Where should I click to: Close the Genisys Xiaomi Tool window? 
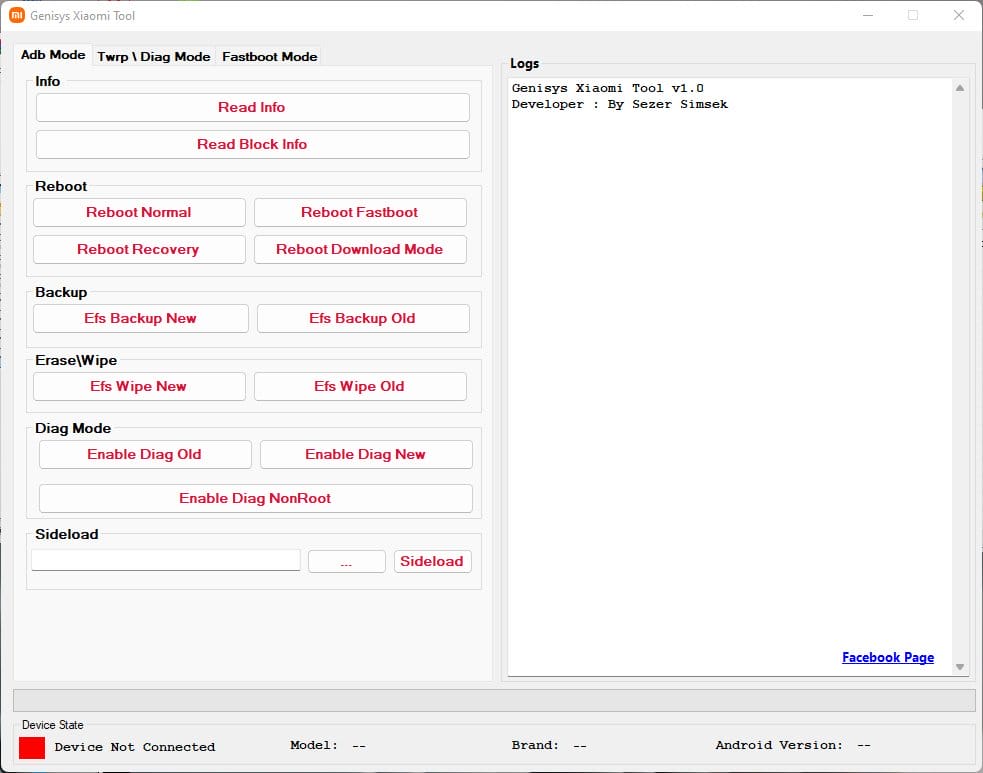coord(959,15)
